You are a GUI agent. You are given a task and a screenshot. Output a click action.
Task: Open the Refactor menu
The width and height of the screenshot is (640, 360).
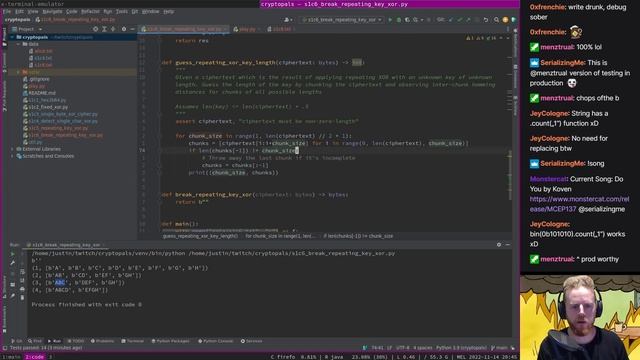[x=90, y=11]
